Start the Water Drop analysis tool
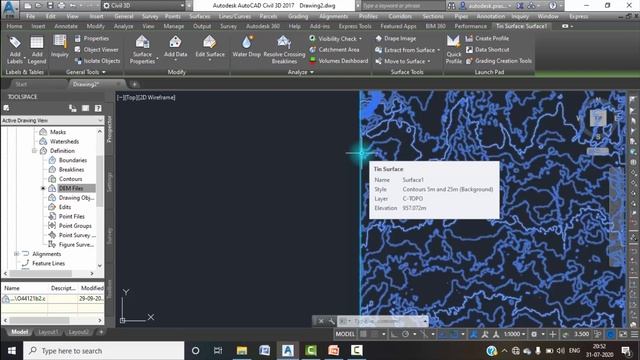 pos(247,46)
